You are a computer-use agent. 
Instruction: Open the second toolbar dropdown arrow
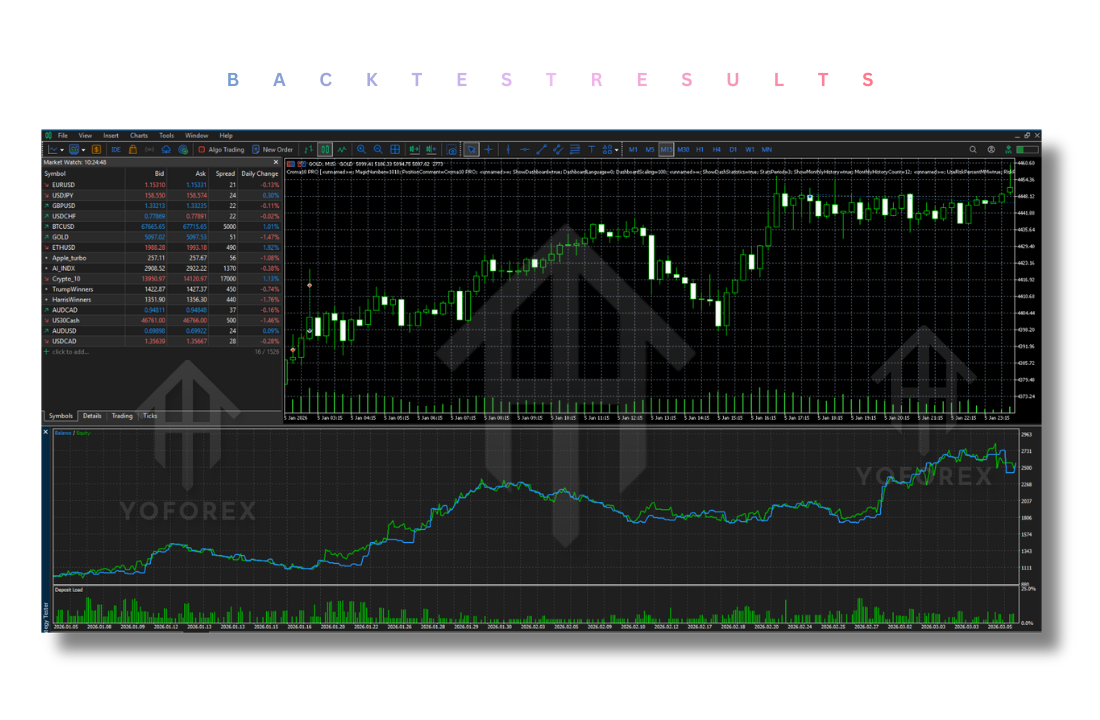[x=85, y=150]
